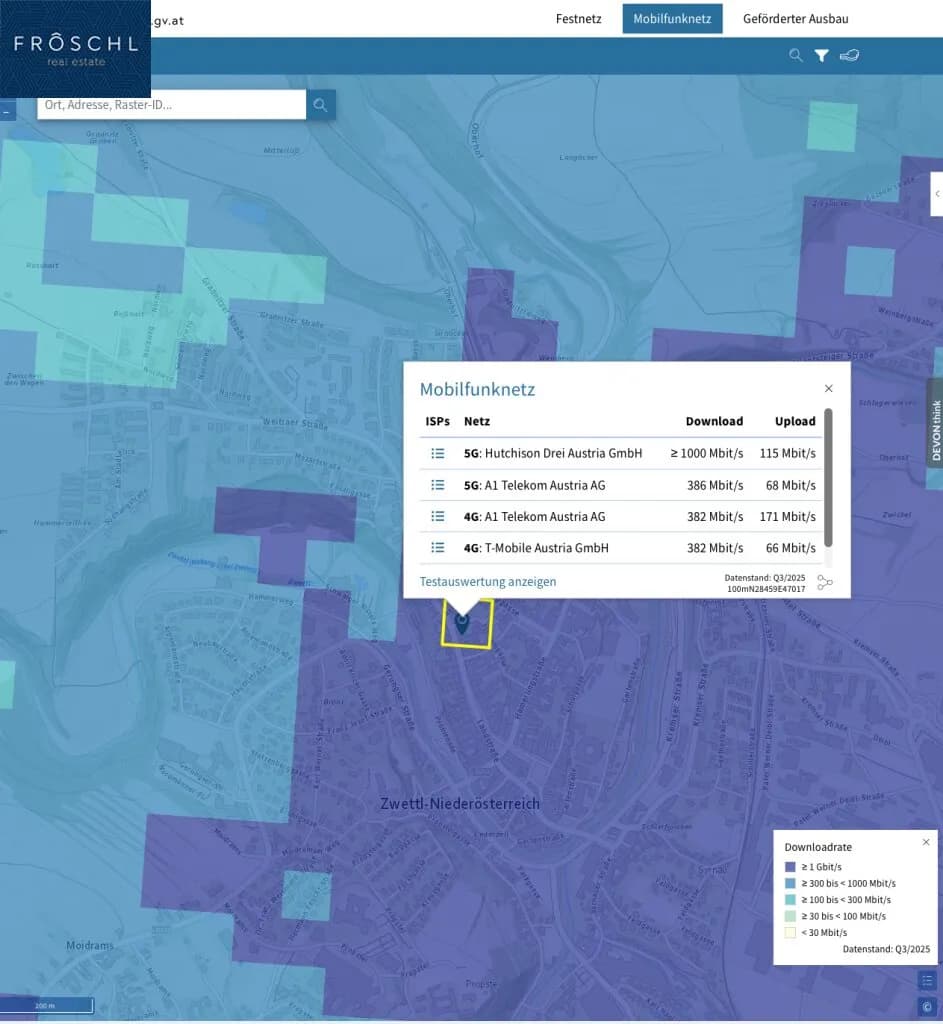Screen dimensions: 943x1024
Task: Switch to the Festnetz tab
Action: tap(579, 19)
